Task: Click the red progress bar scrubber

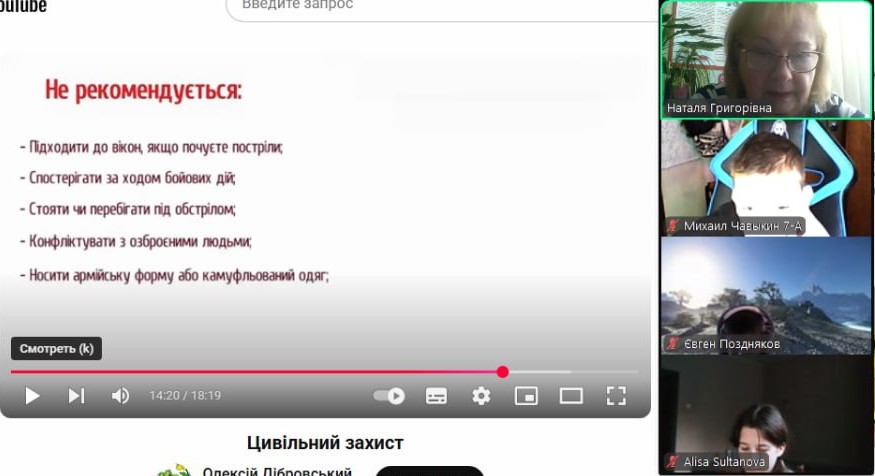Action: click(502, 372)
